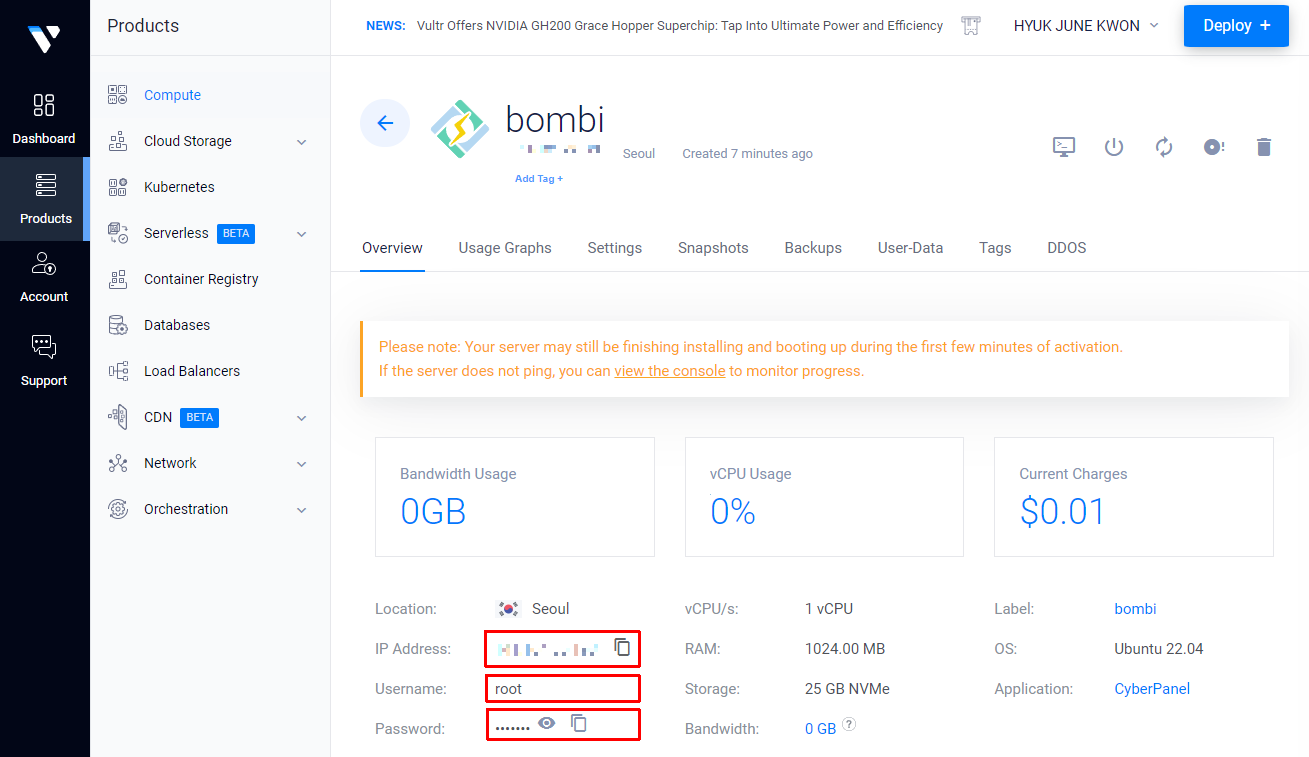Click the 0 GB bandwidth link
1309x757 pixels.
tap(820, 729)
